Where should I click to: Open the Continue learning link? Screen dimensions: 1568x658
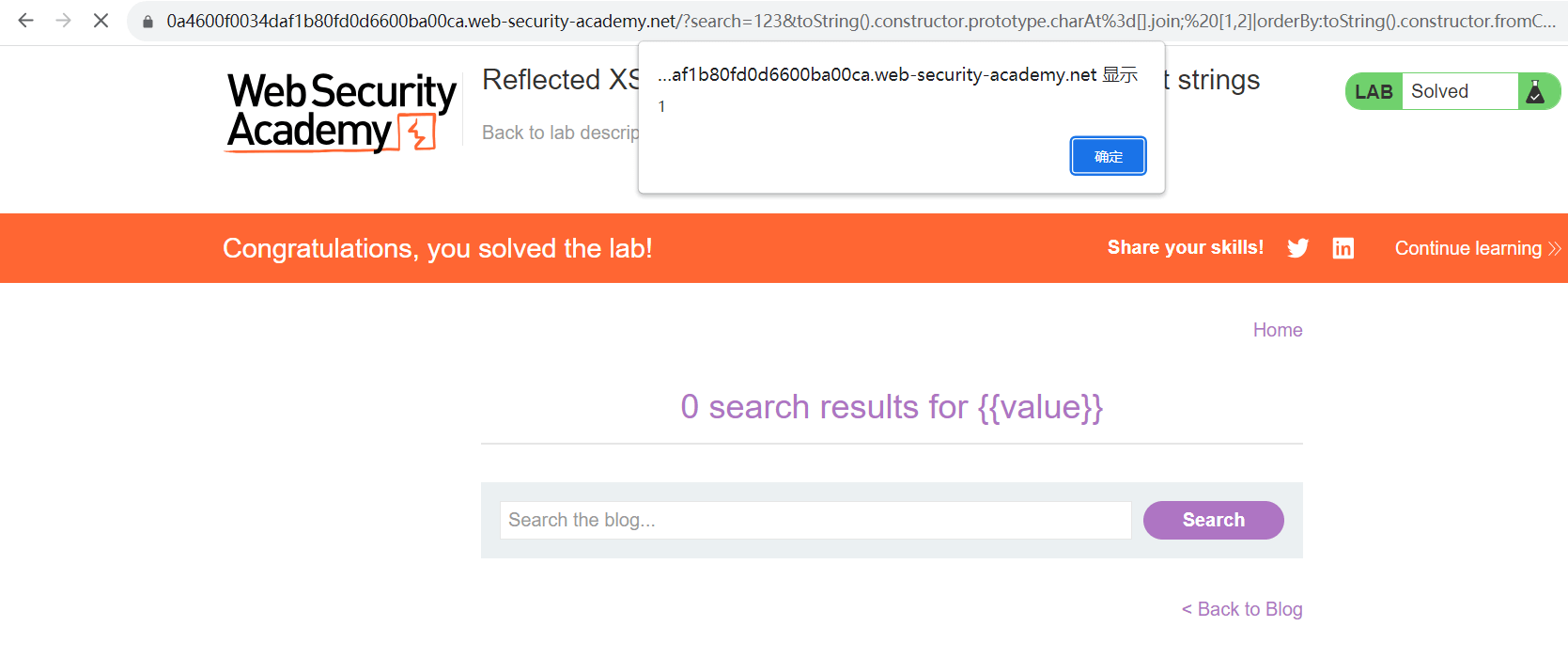(1467, 248)
